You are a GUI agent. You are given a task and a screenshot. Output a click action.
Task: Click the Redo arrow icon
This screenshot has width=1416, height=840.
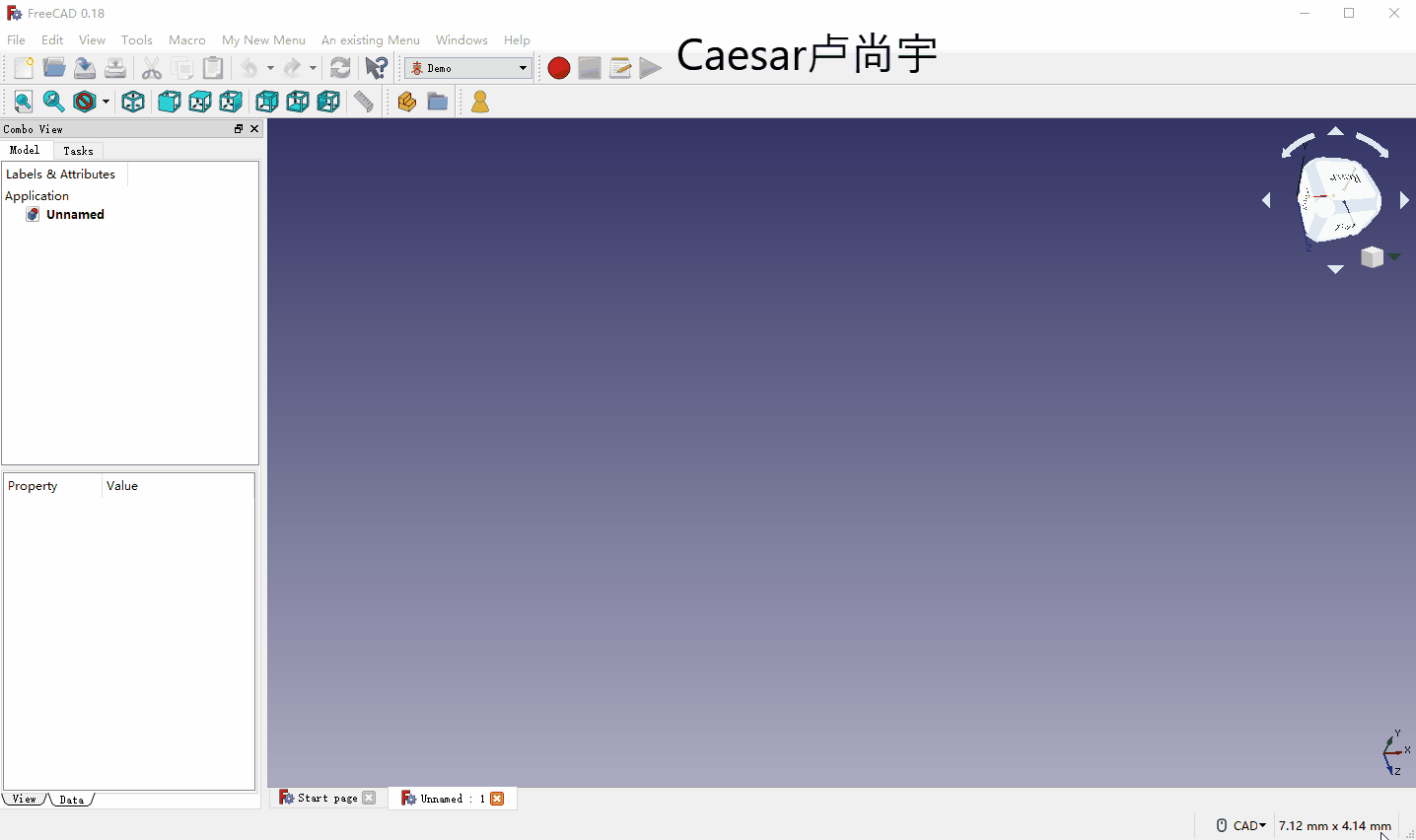293,68
